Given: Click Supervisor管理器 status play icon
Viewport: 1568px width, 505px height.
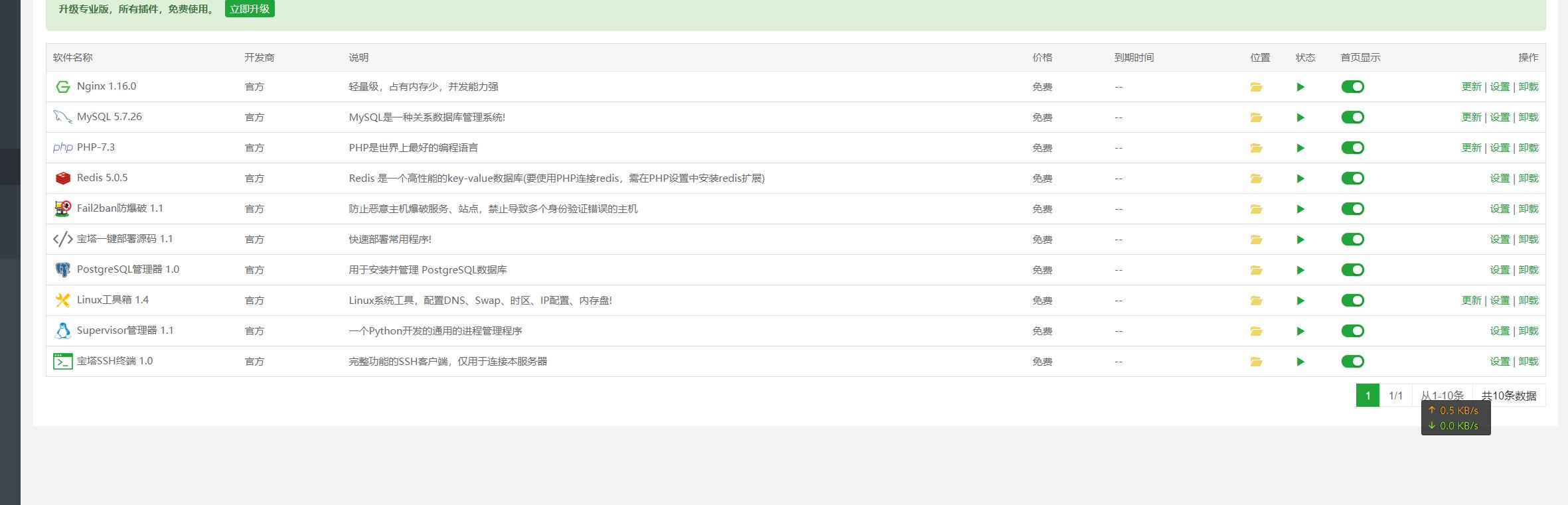Looking at the screenshot, I should point(1300,331).
